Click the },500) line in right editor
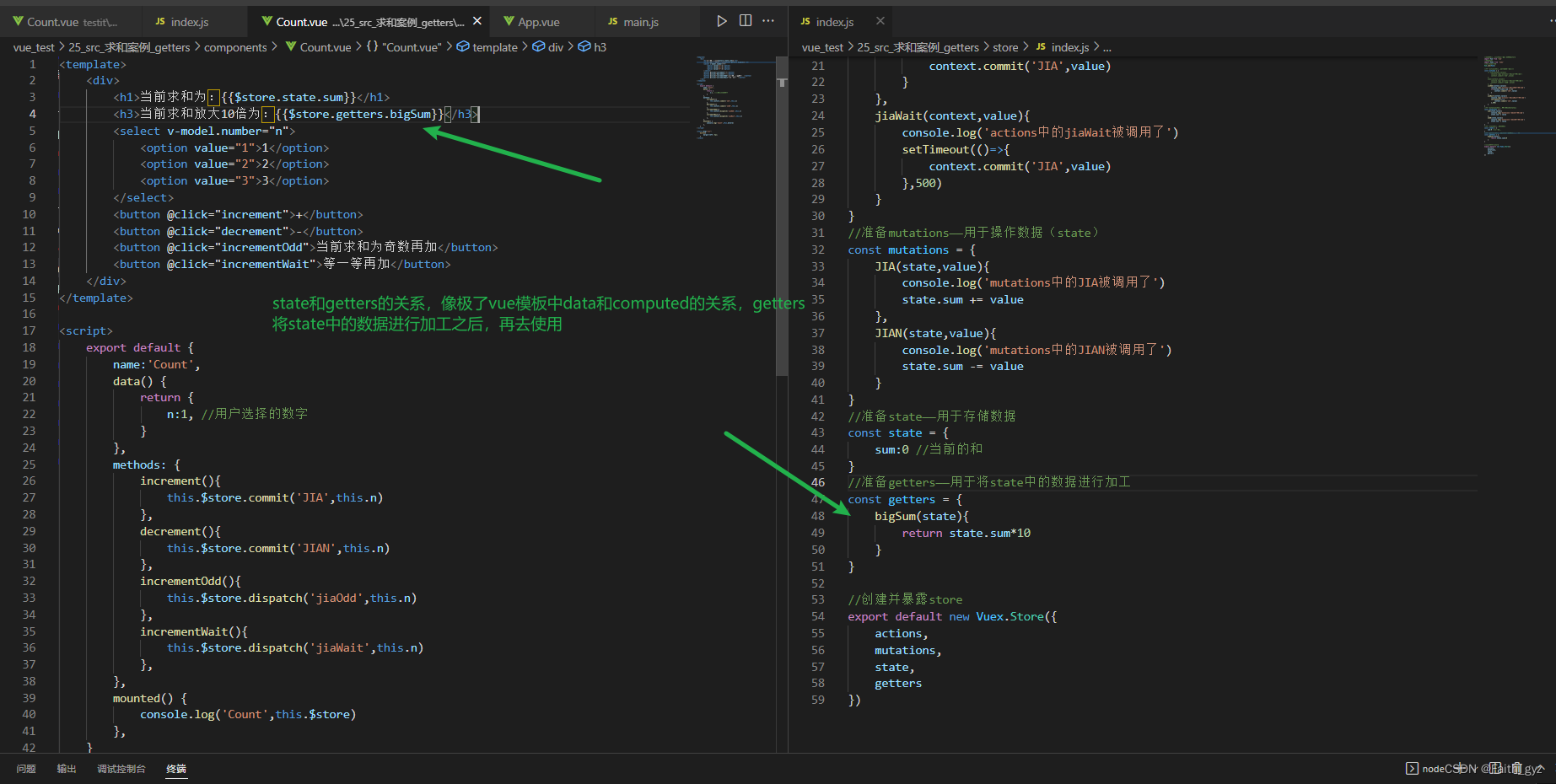This screenshot has height=784, width=1556. [922, 183]
